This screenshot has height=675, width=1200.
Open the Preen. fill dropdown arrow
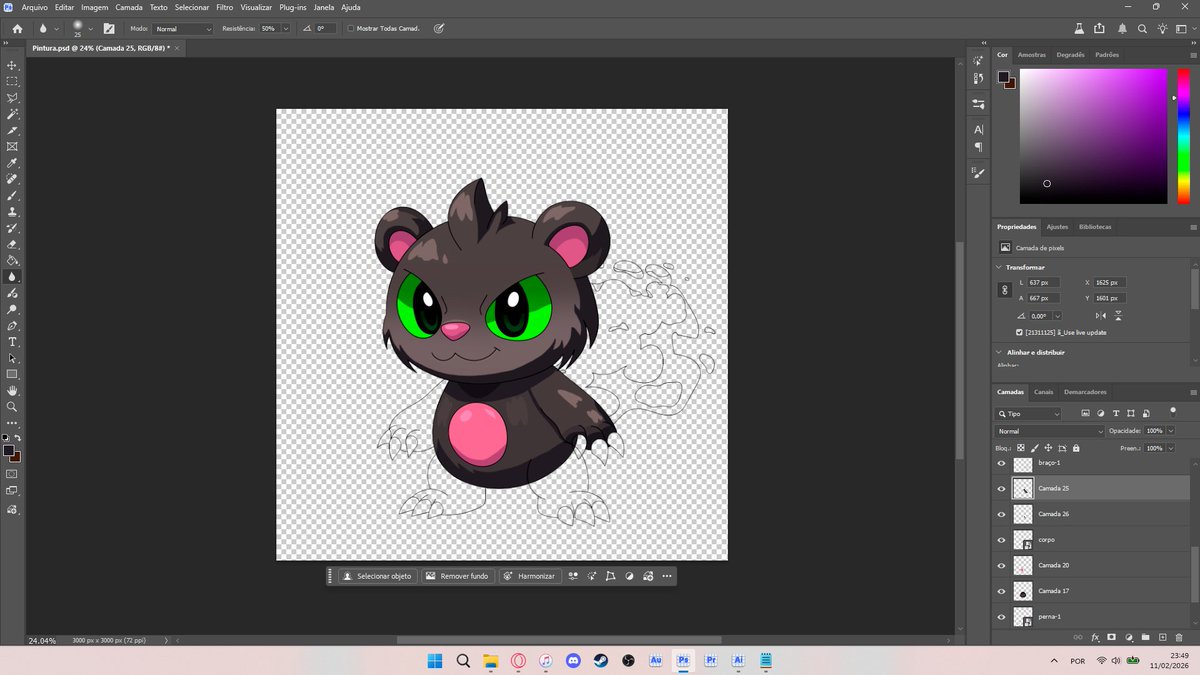[x=1171, y=448]
